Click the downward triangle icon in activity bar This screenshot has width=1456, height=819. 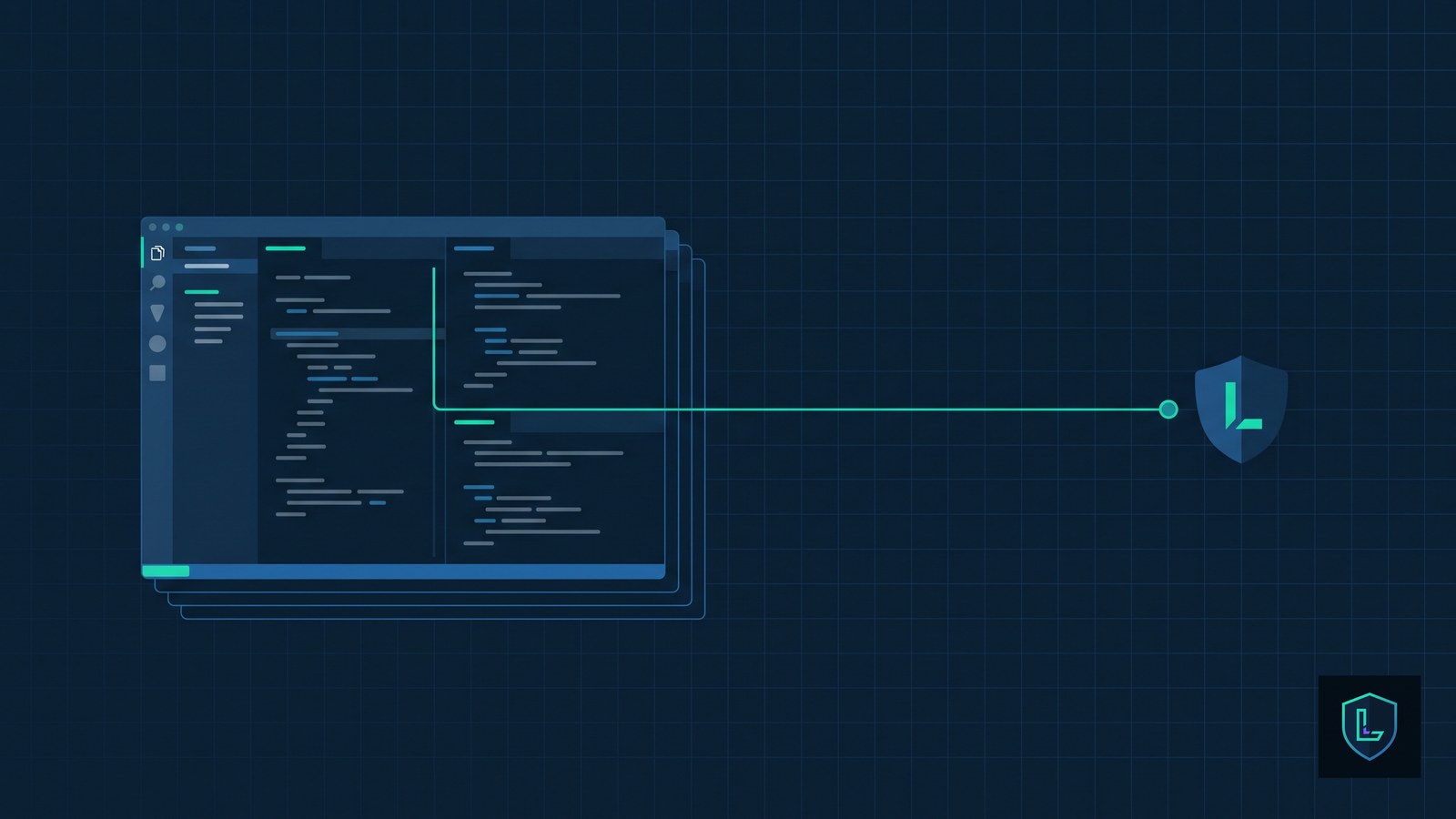(x=157, y=313)
